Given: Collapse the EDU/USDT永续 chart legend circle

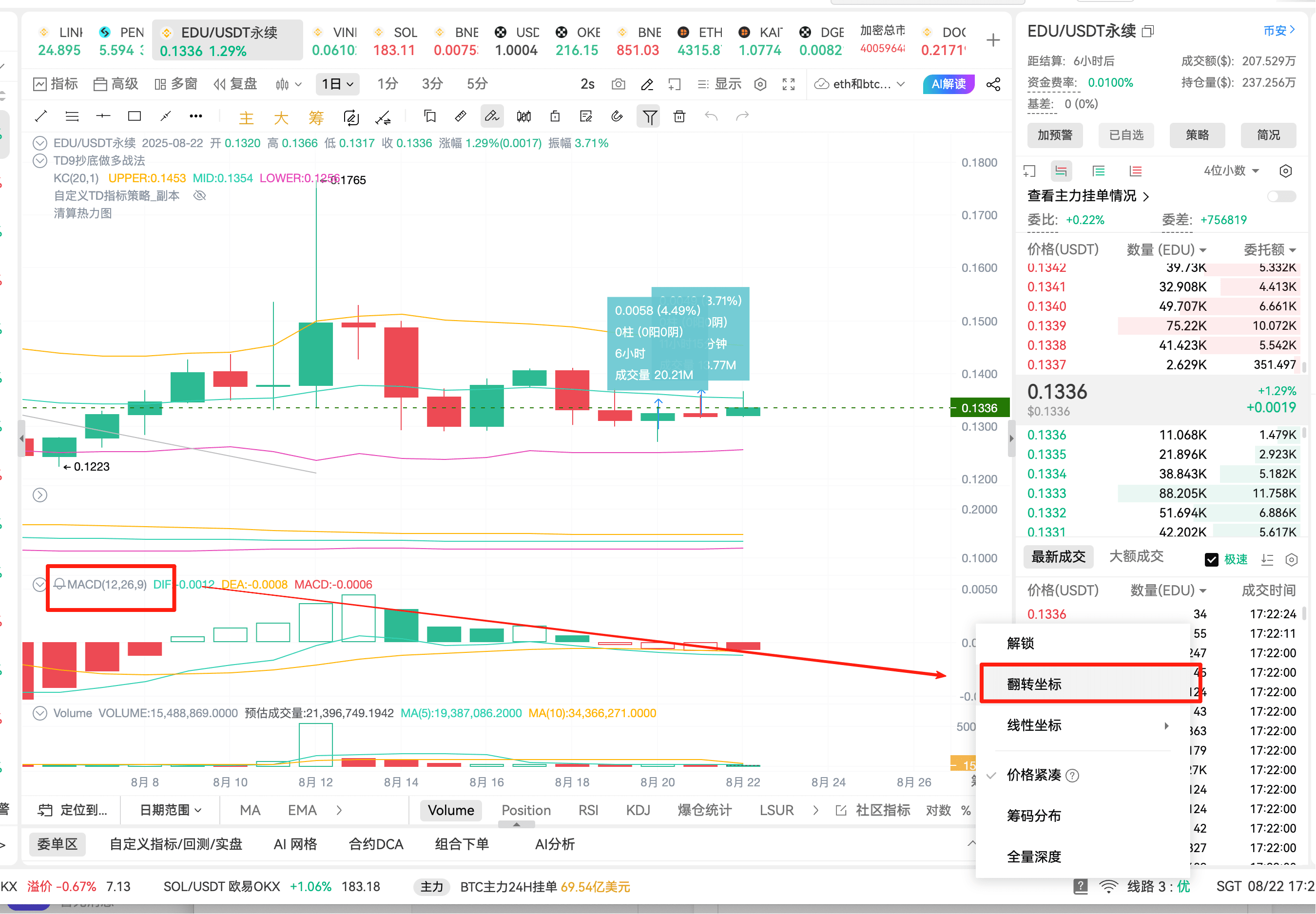Looking at the screenshot, I should point(39,143).
